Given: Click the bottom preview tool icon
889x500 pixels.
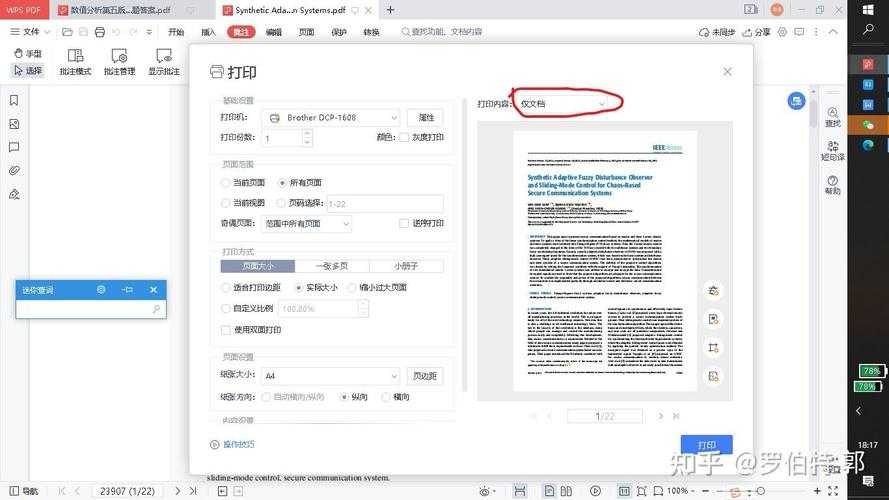Looking at the screenshot, I should 713,376.
